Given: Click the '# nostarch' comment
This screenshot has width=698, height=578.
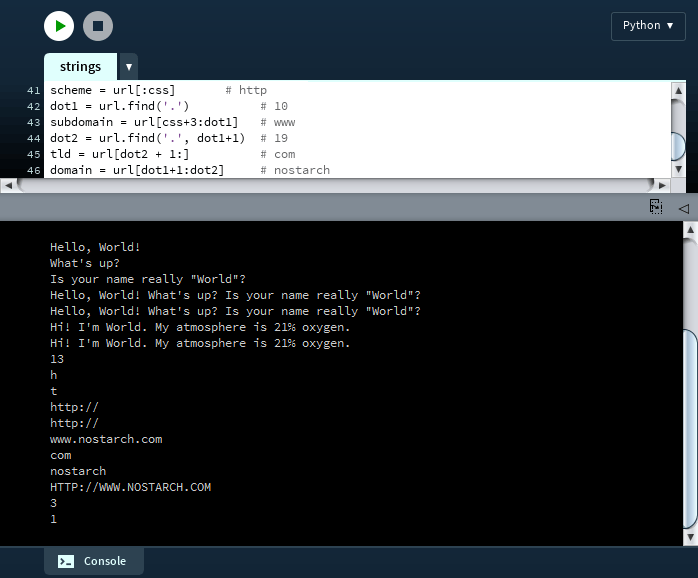Looking at the screenshot, I should tap(295, 170).
